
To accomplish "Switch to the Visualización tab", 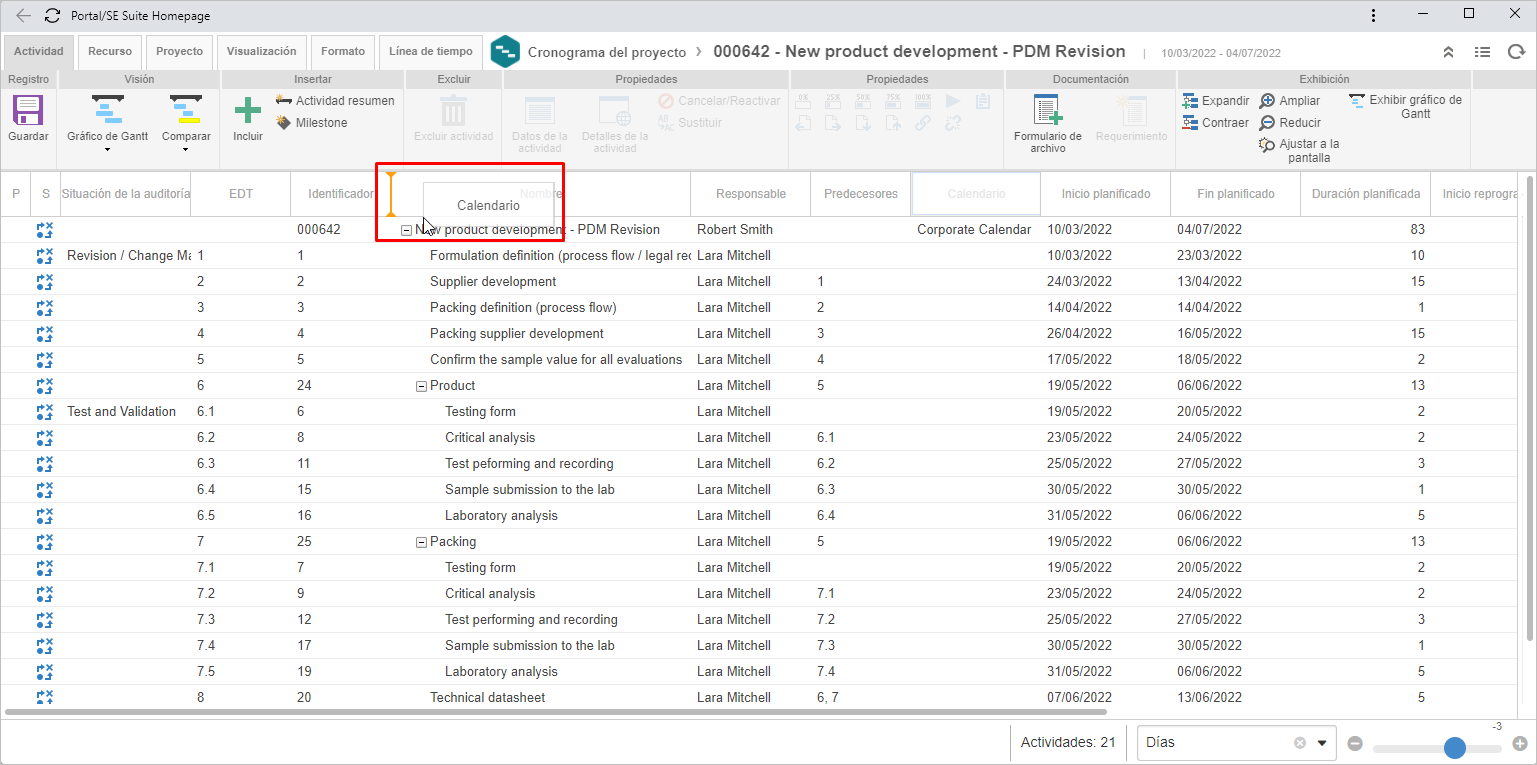I will (262, 51).
